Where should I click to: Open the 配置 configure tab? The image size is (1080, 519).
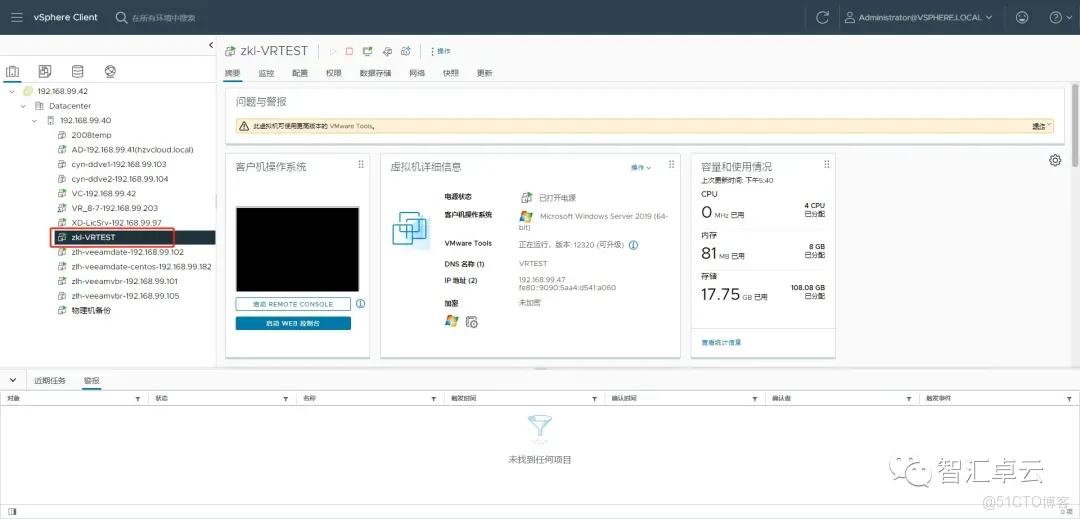[300, 73]
